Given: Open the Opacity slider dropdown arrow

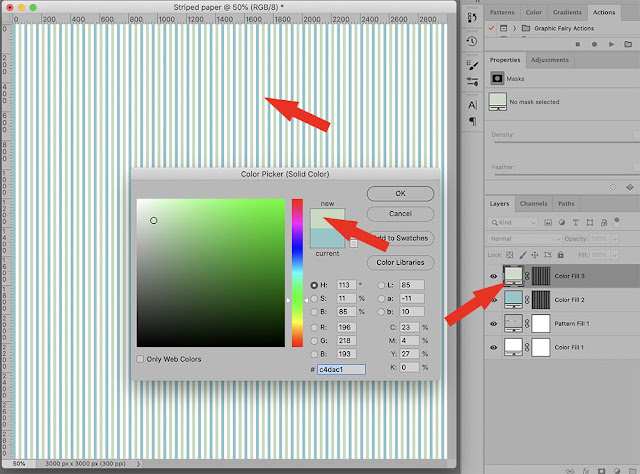Looking at the screenshot, I should coord(614,239).
